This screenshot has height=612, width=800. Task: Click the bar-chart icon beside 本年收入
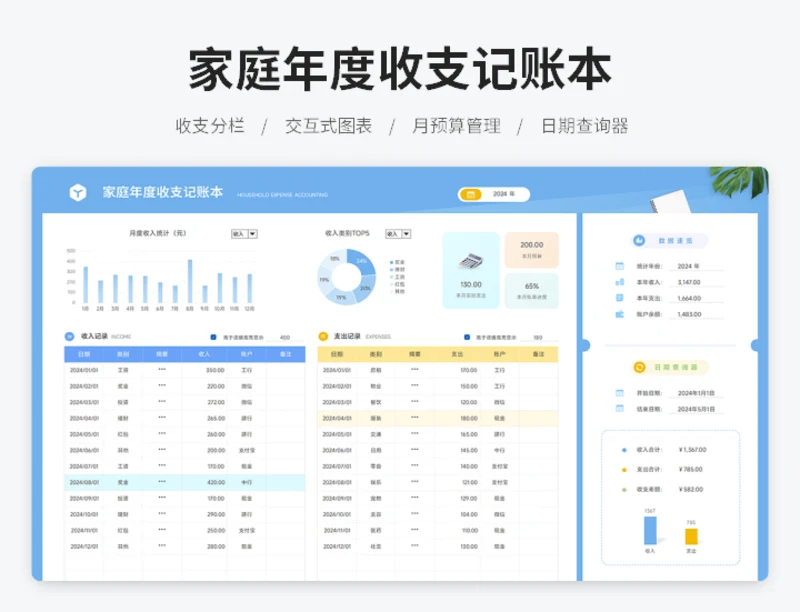tap(619, 282)
